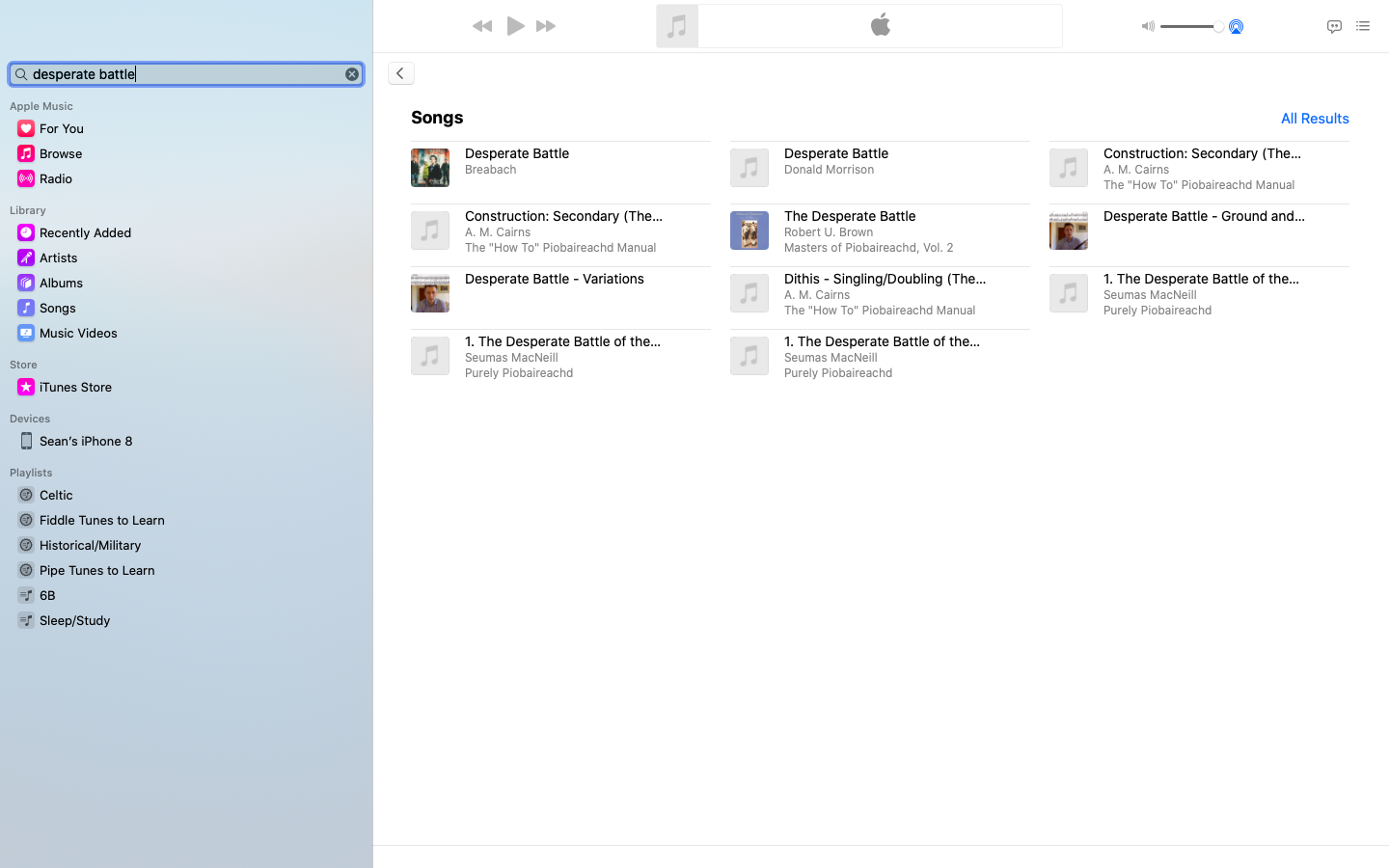Click the now-playing music note artwork

[x=677, y=26]
